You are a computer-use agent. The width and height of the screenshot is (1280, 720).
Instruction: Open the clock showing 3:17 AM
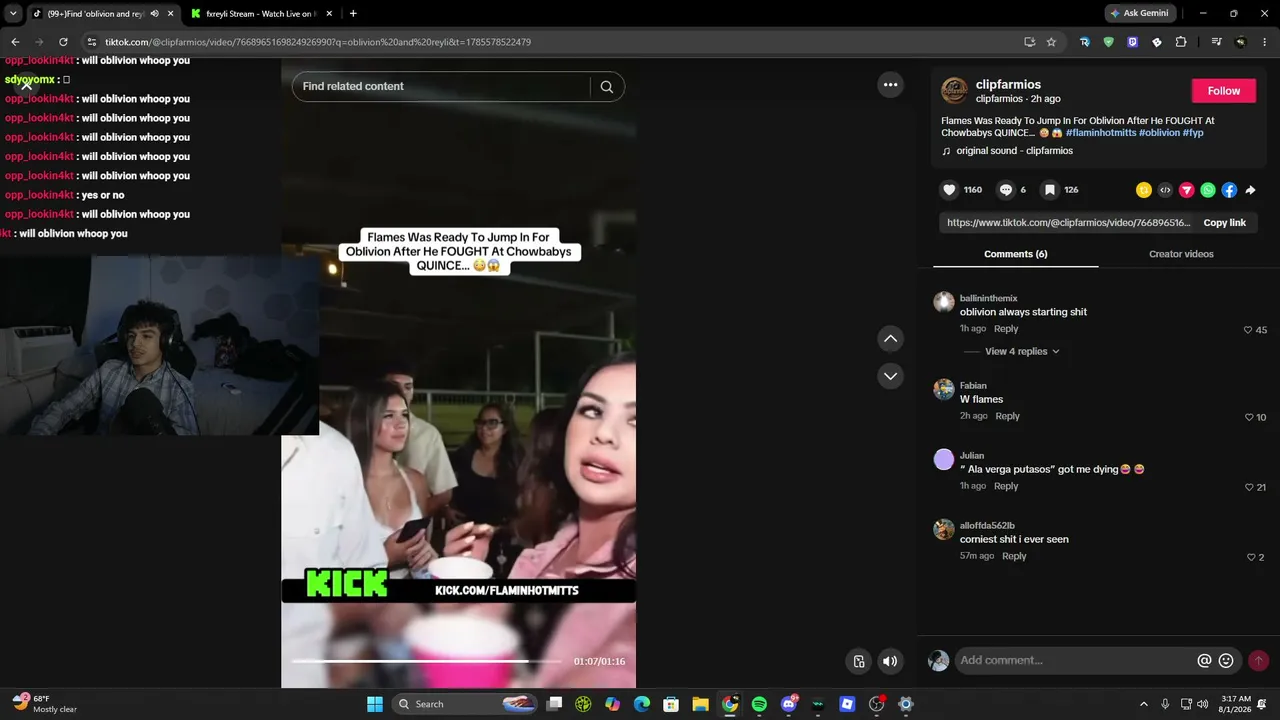click(x=1236, y=704)
